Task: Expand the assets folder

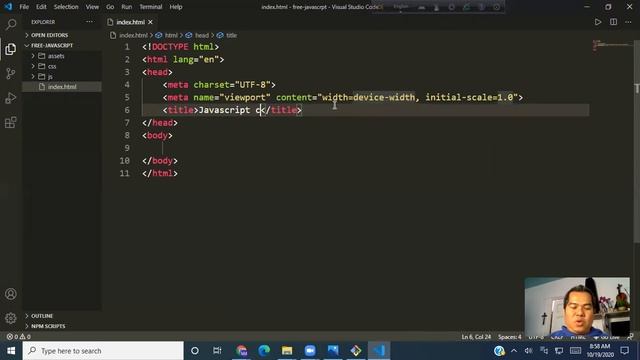Action: click(x=56, y=56)
